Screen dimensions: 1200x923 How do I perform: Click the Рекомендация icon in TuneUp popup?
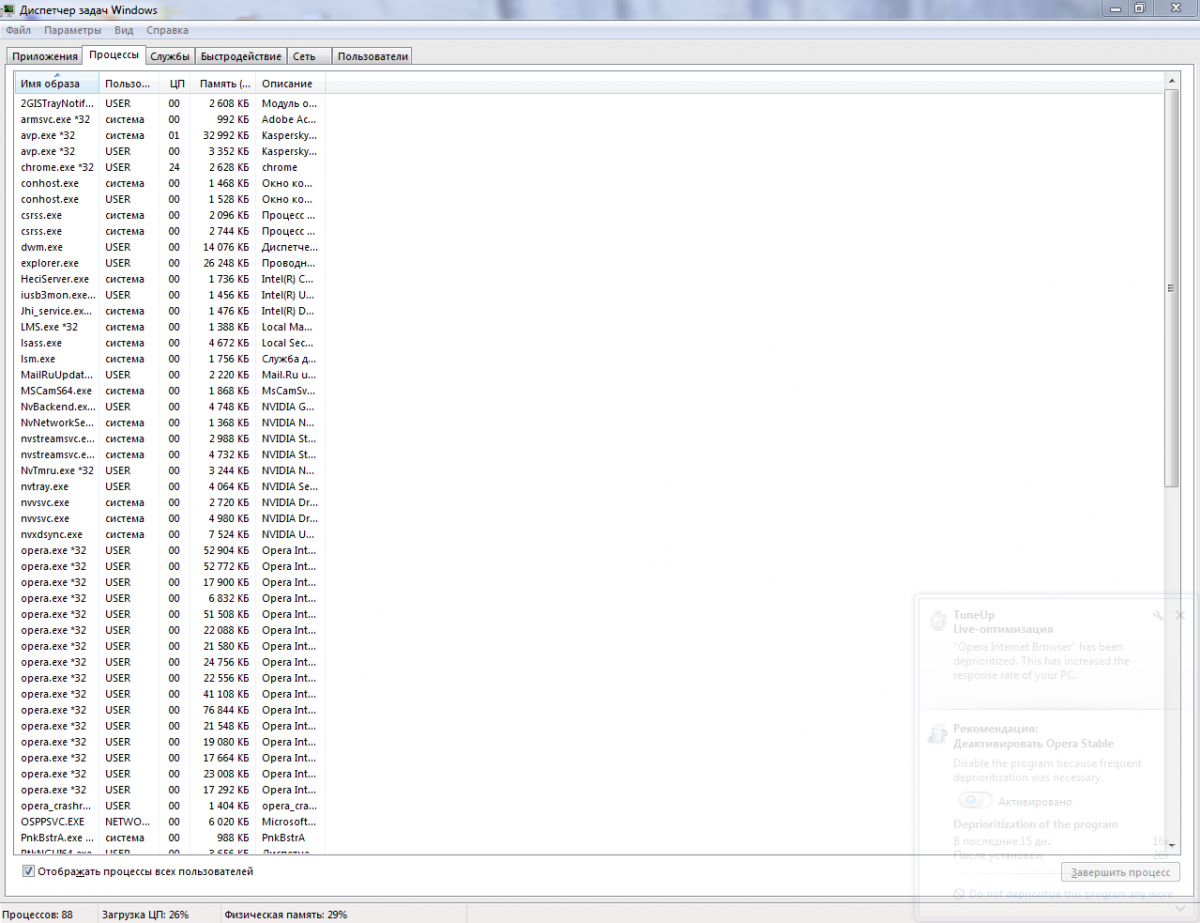tap(938, 735)
